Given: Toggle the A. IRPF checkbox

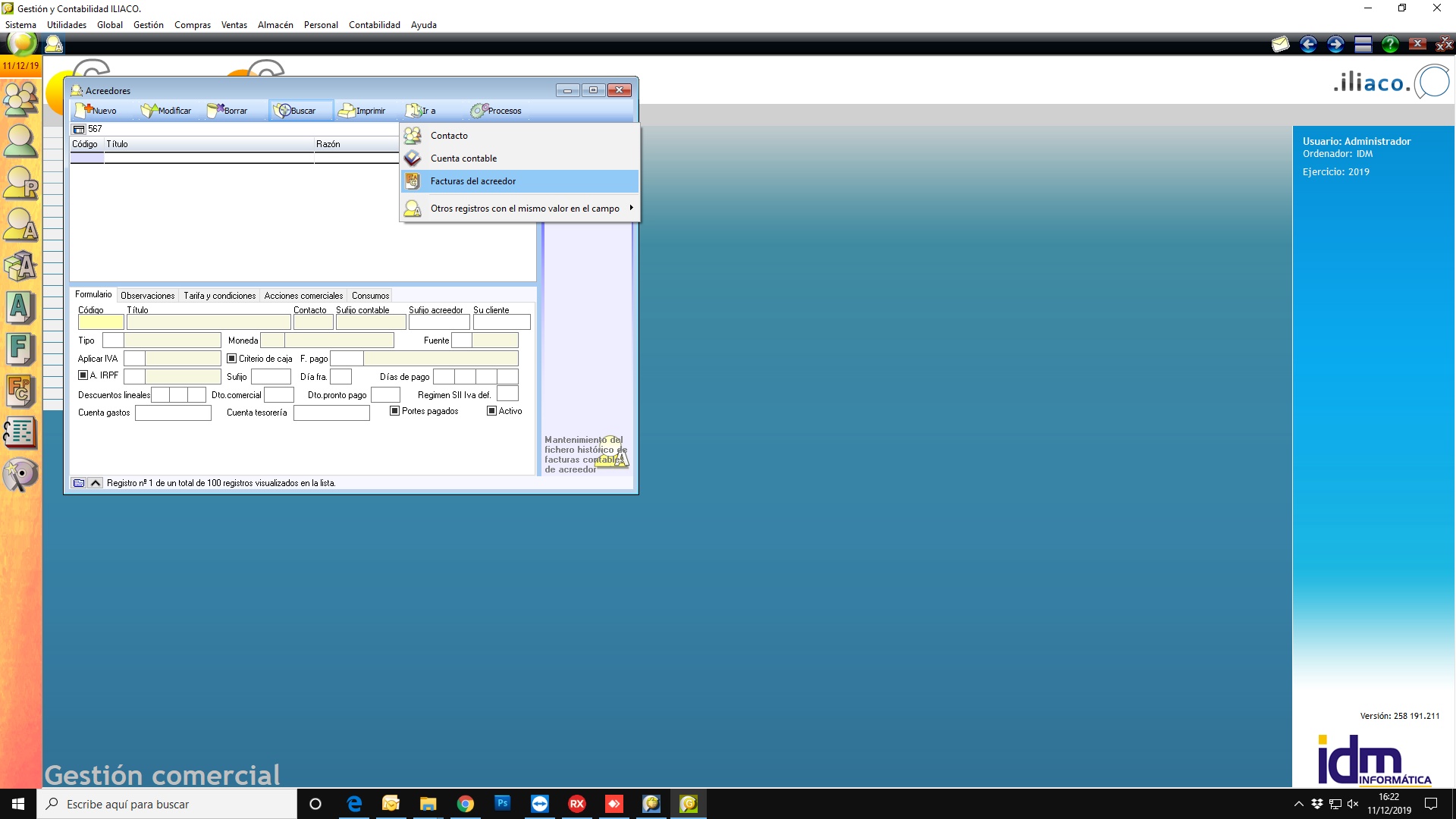Looking at the screenshot, I should click(x=83, y=375).
